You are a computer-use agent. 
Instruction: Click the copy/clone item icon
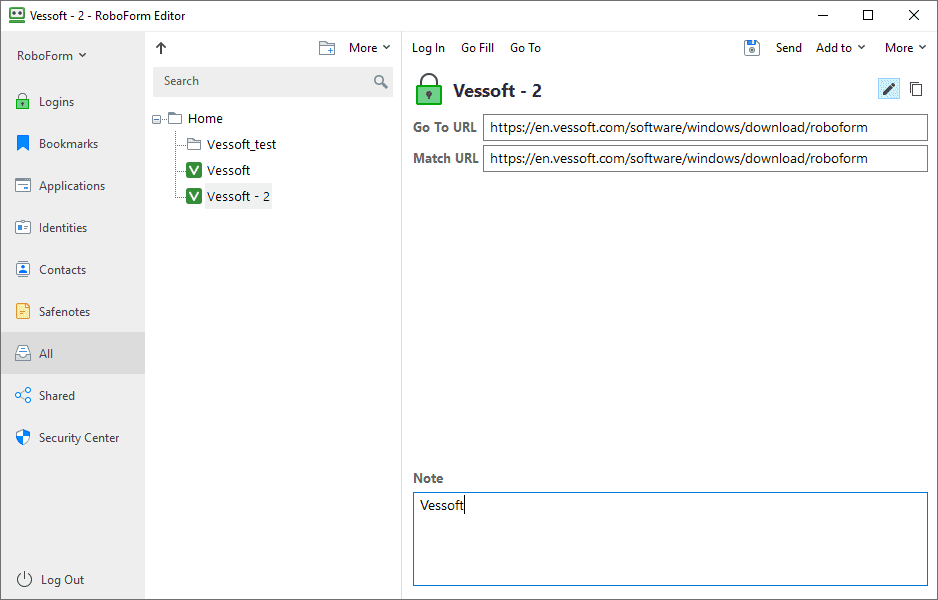(x=916, y=89)
